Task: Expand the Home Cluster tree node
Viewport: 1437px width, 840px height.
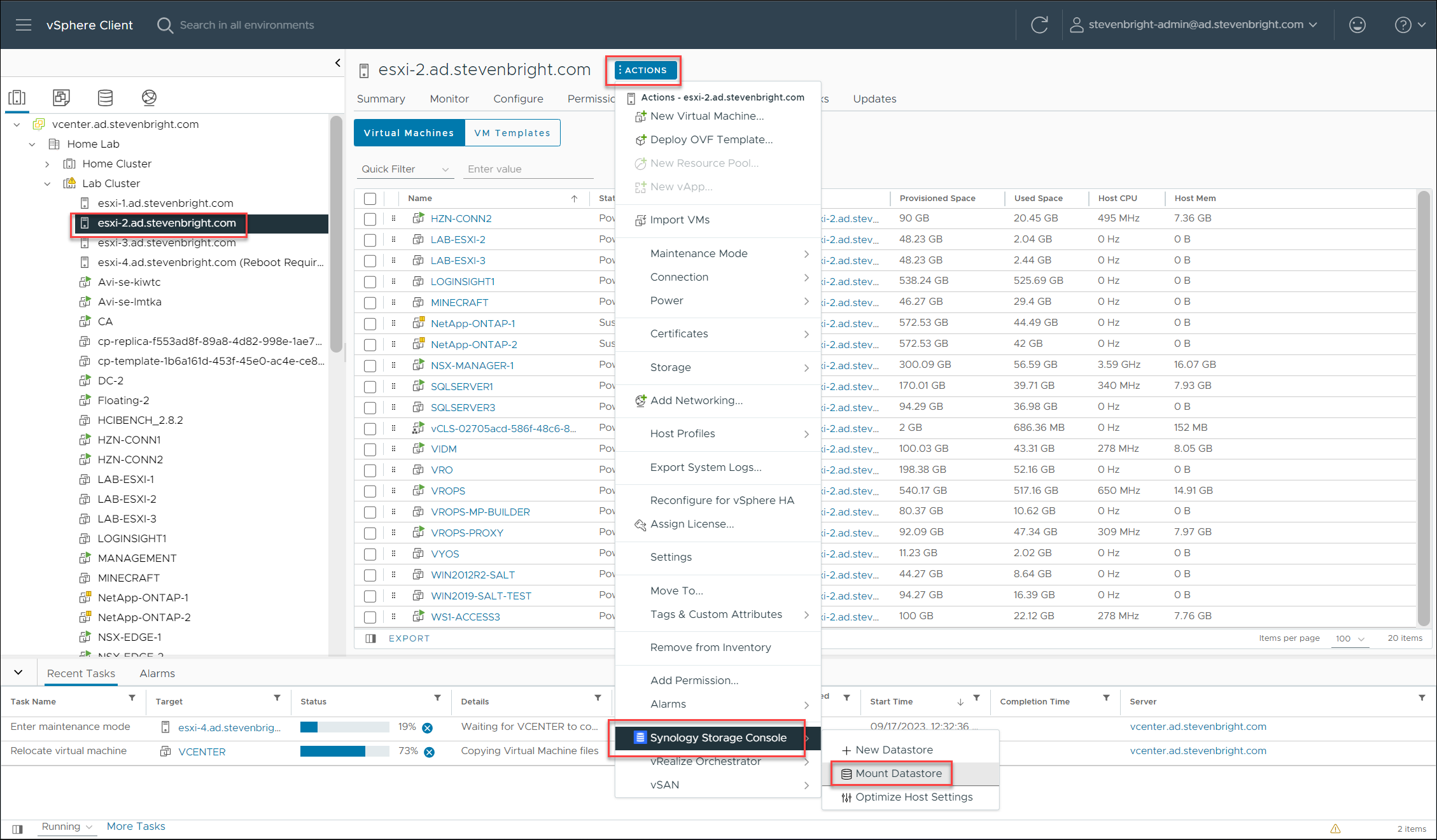Action: (47, 164)
